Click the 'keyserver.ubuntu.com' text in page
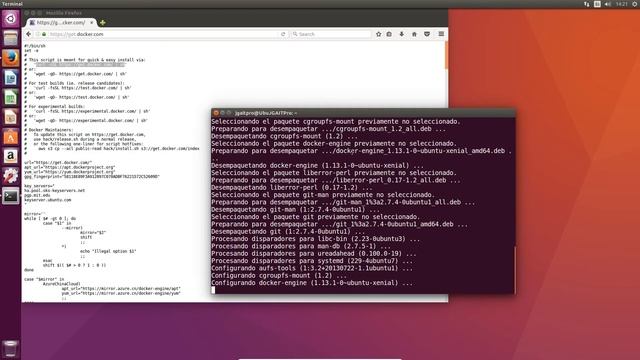This screenshot has height=360, width=640. coord(48,200)
